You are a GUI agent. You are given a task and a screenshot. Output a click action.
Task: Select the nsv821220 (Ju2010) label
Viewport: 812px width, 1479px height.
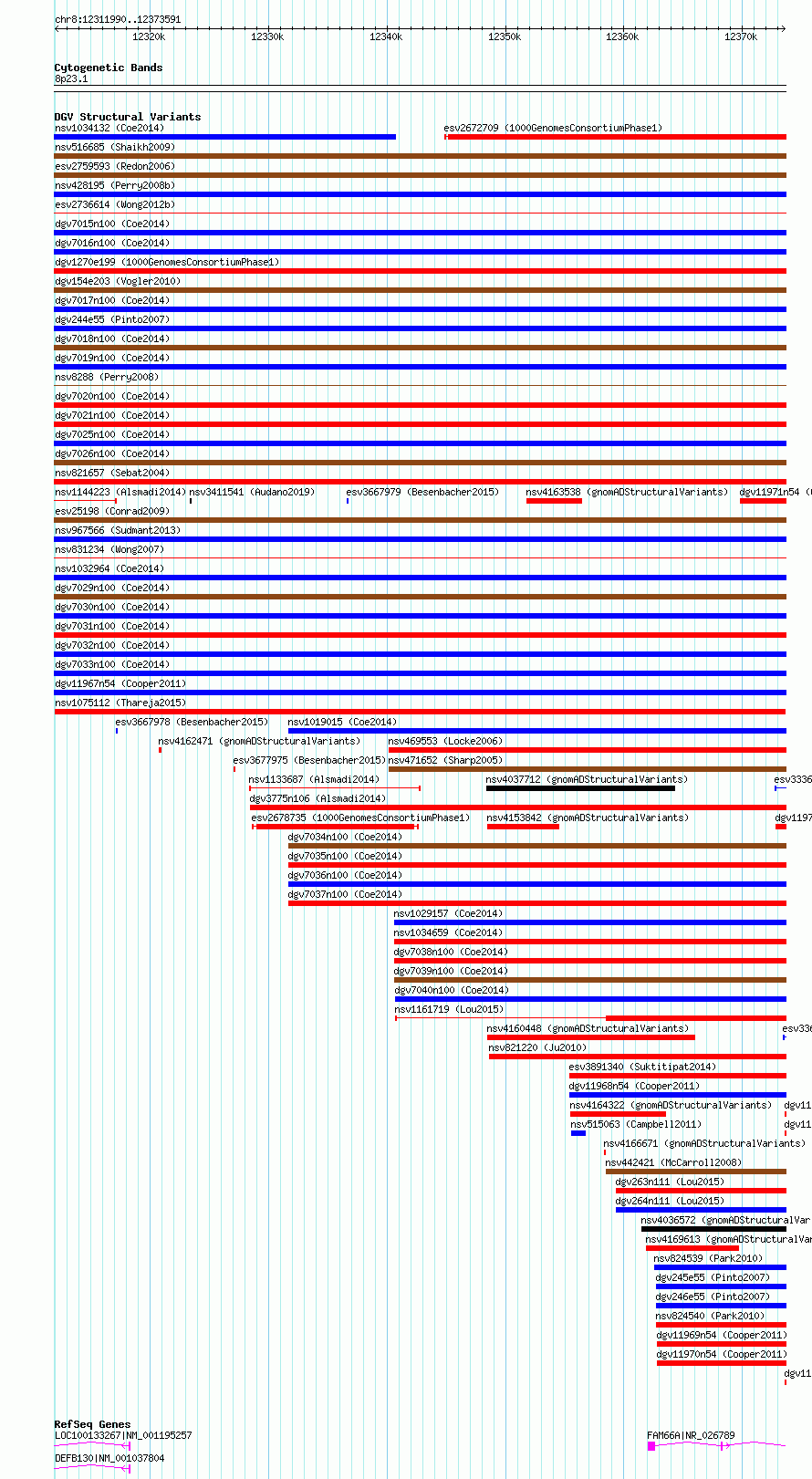[538, 1047]
